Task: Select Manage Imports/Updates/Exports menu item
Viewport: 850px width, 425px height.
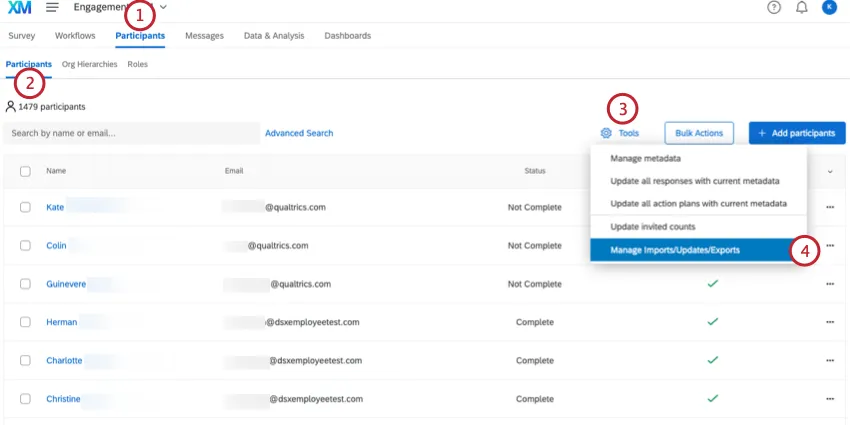Action: click(675, 250)
